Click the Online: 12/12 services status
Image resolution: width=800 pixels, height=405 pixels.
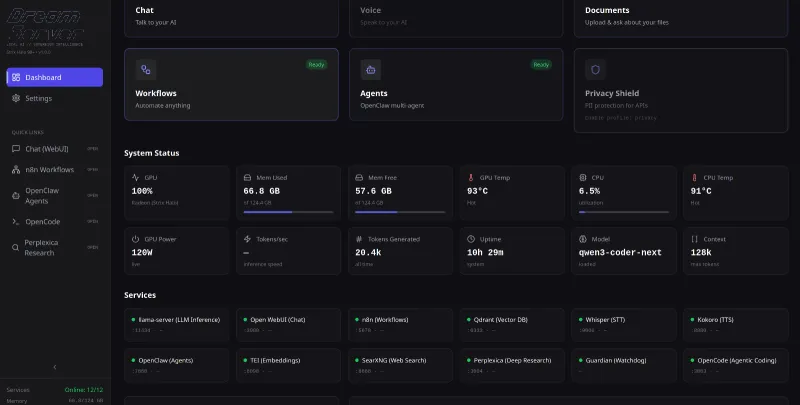[x=84, y=390]
